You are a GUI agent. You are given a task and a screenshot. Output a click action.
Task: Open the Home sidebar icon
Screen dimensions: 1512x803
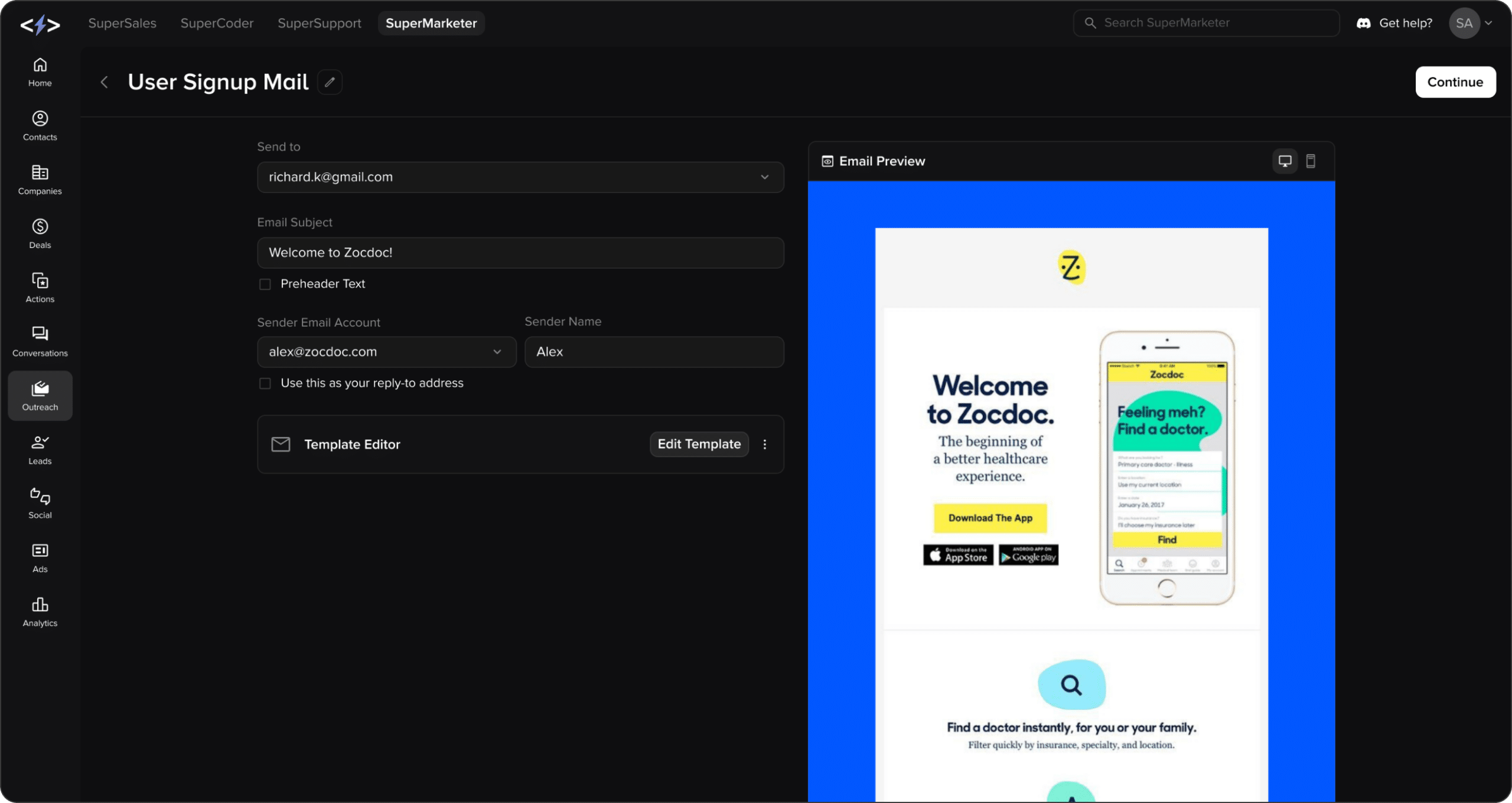(40, 72)
